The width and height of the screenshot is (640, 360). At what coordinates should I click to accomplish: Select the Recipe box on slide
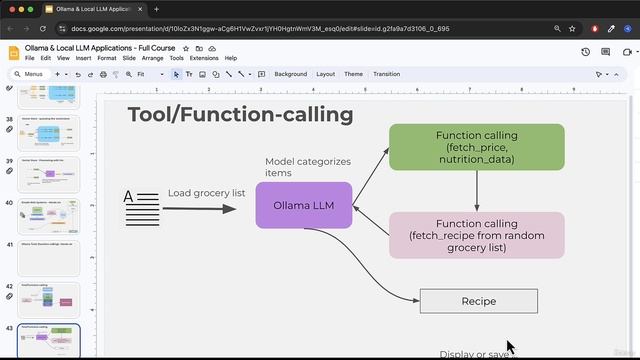click(x=479, y=301)
